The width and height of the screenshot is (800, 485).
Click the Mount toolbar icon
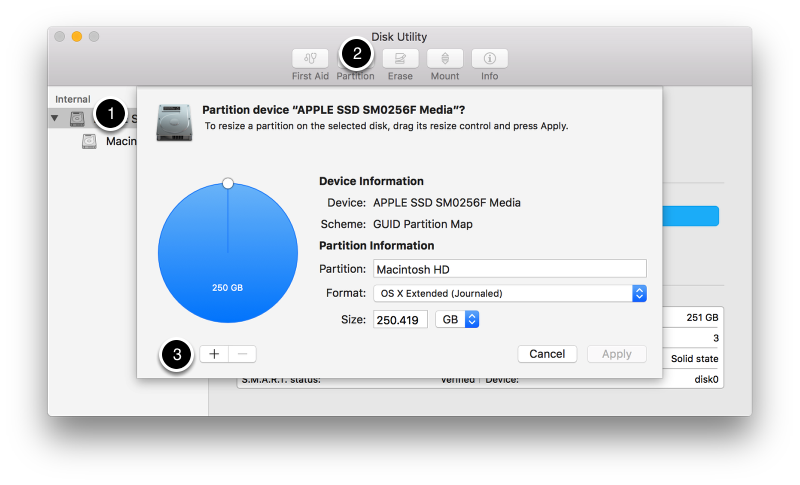(x=445, y=59)
